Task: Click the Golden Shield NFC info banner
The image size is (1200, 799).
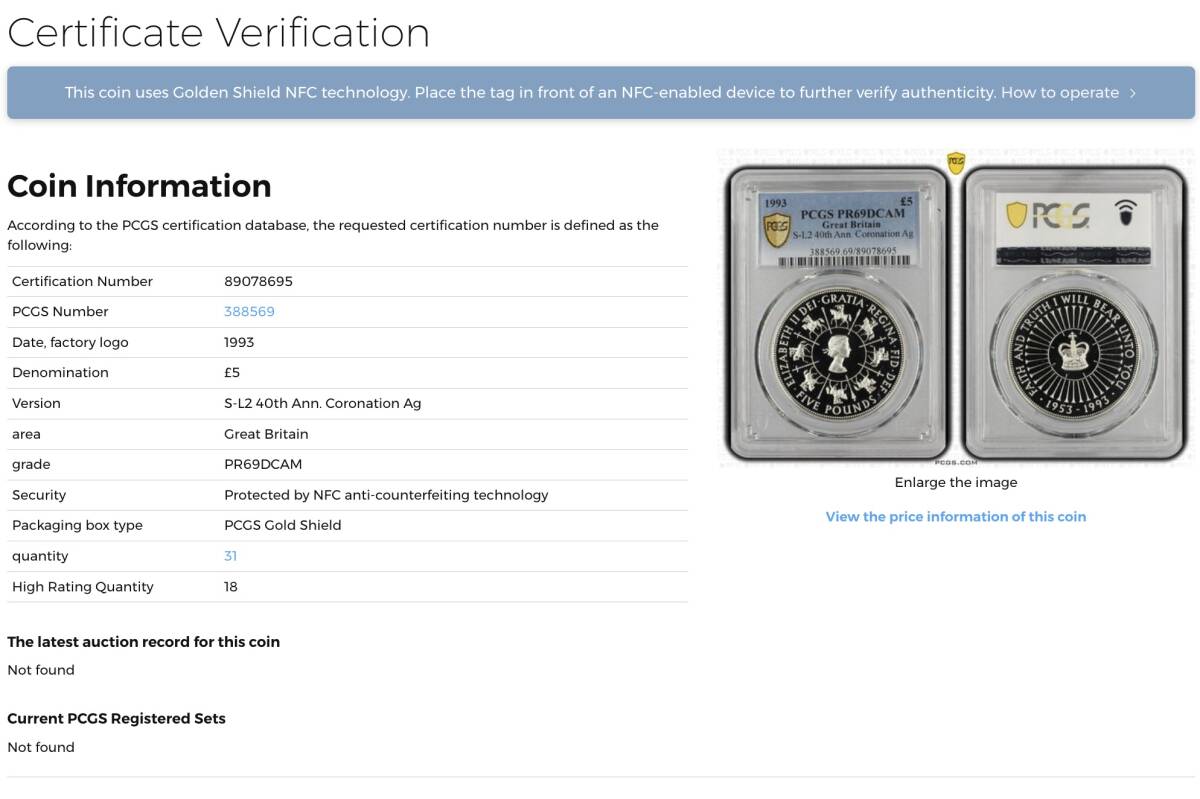Action: [x=601, y=93]
